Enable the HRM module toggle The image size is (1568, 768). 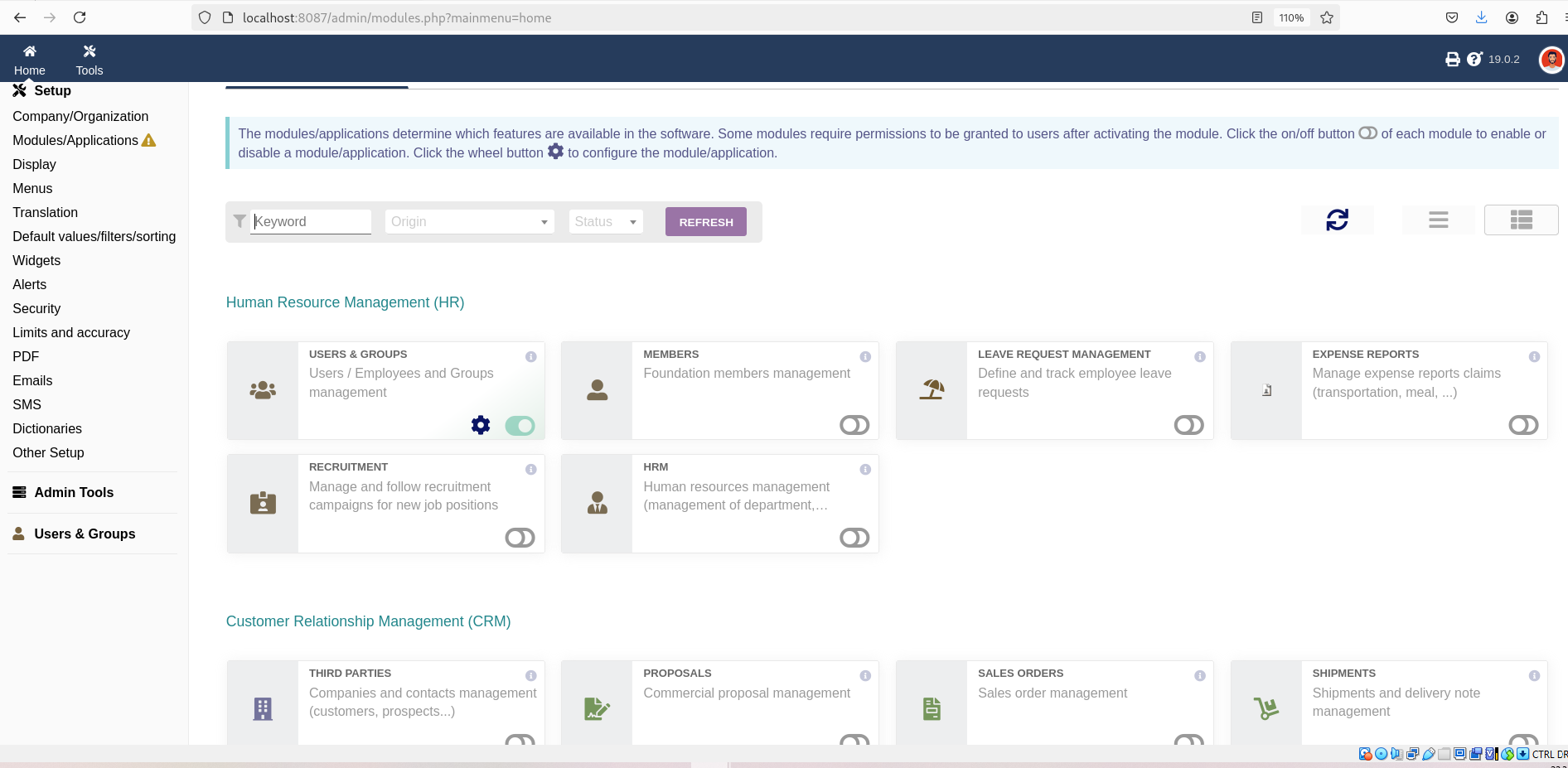click(854, 538)
